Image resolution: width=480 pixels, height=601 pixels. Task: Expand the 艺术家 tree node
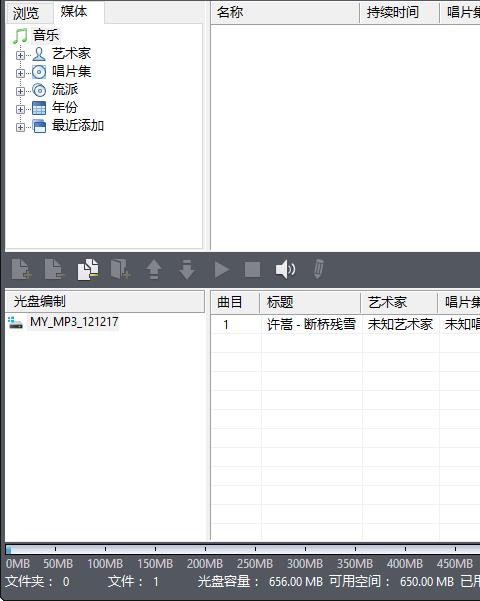pos(20,55)
